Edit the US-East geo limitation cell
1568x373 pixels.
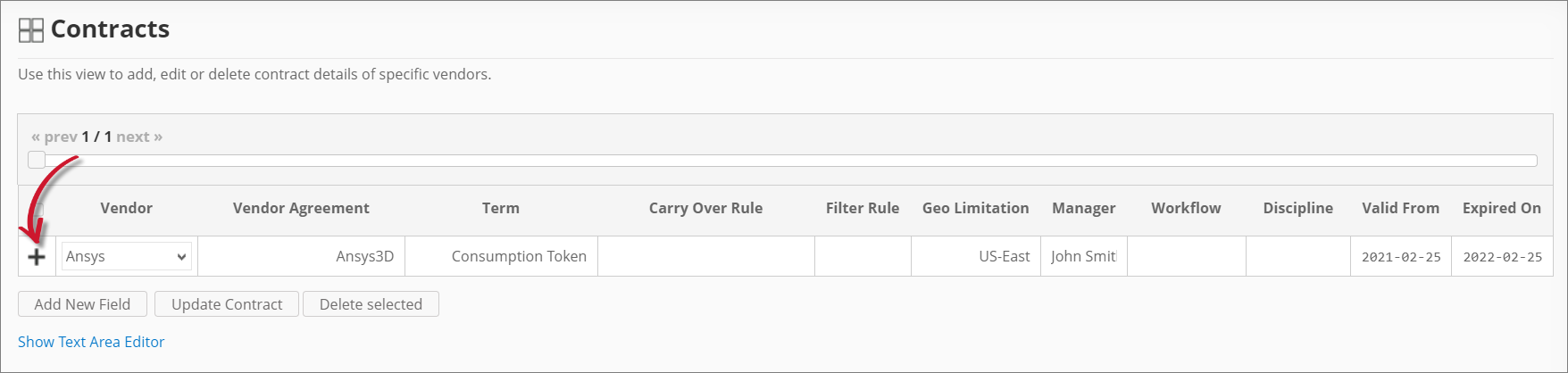coord(975,256)
